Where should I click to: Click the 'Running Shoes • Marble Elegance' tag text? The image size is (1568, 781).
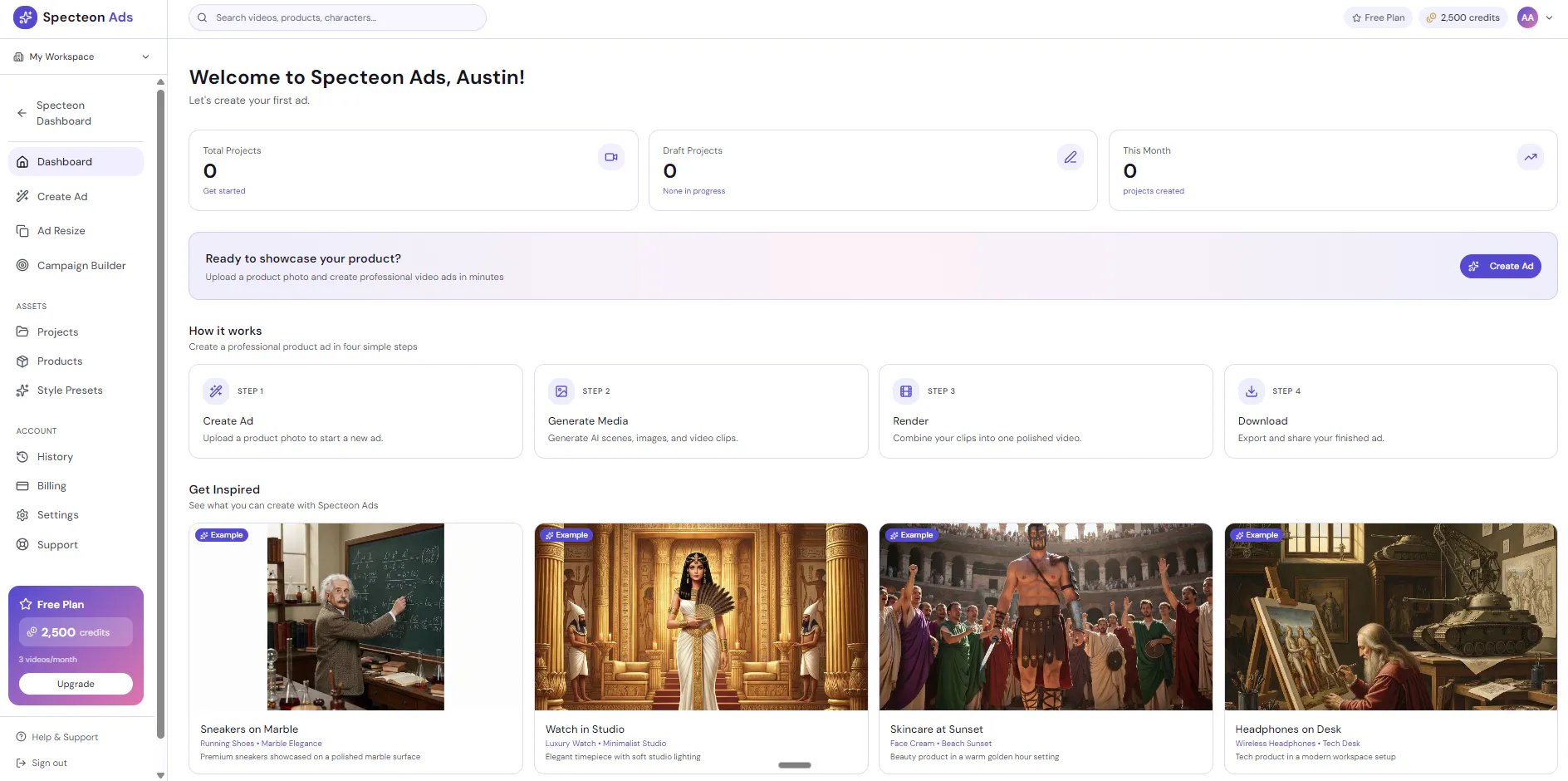tap(261, 744)
